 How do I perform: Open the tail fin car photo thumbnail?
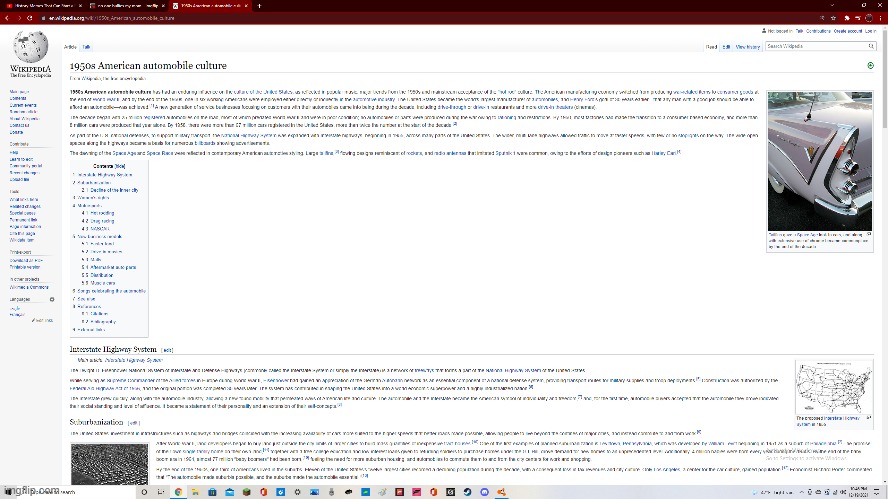pyautogui.click(x=819, y=161)
